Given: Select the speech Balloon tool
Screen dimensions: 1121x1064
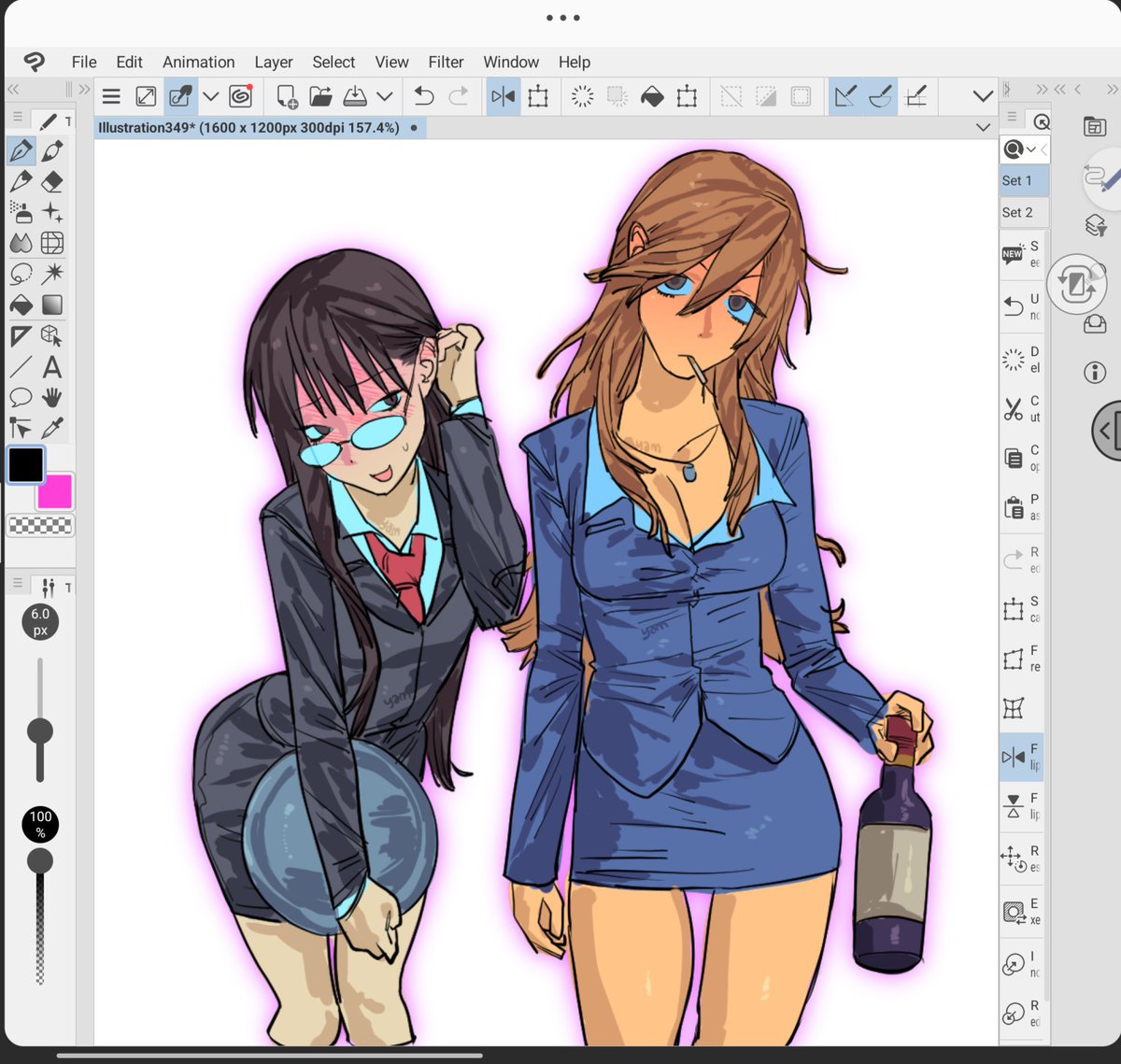Looking at the screenshot, I should pos(21,397).
